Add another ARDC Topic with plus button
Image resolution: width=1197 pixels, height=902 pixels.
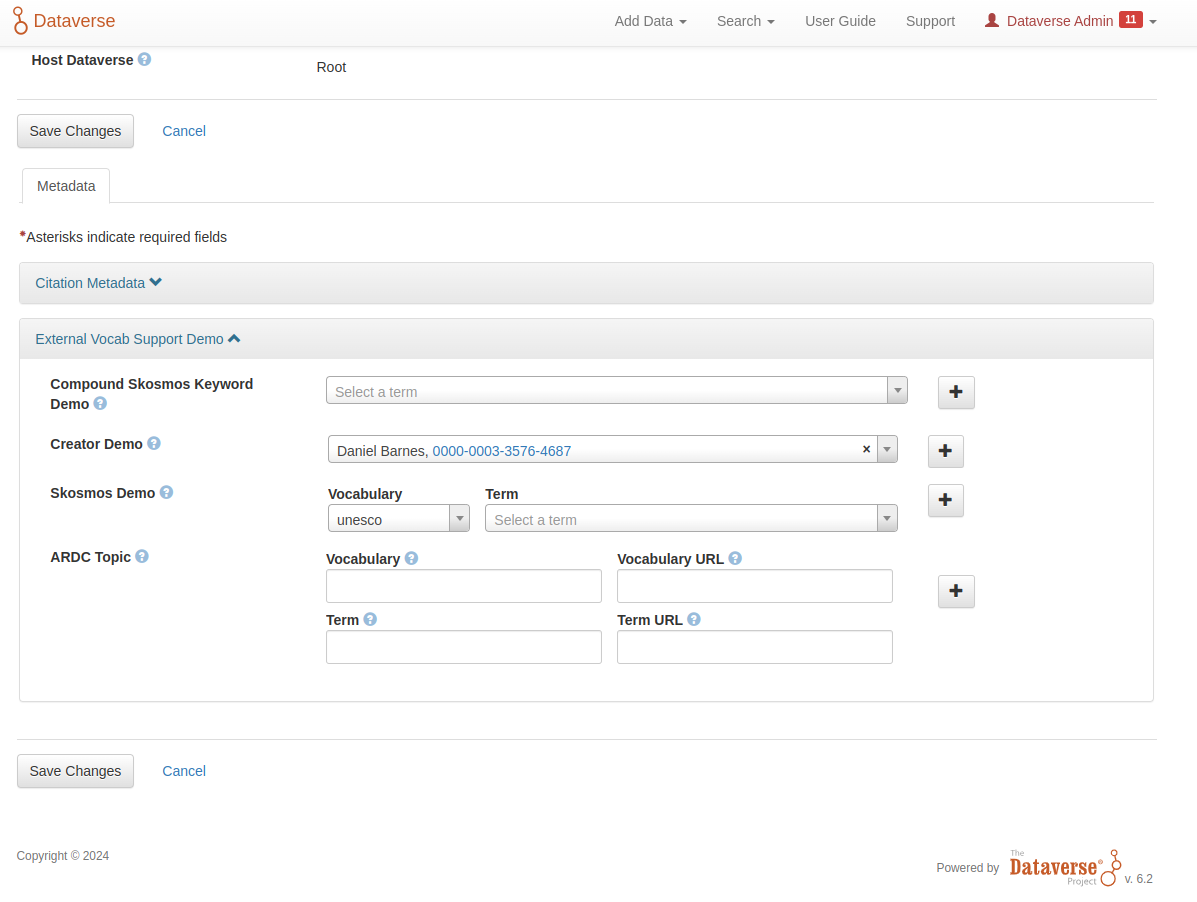coord(955,592)
